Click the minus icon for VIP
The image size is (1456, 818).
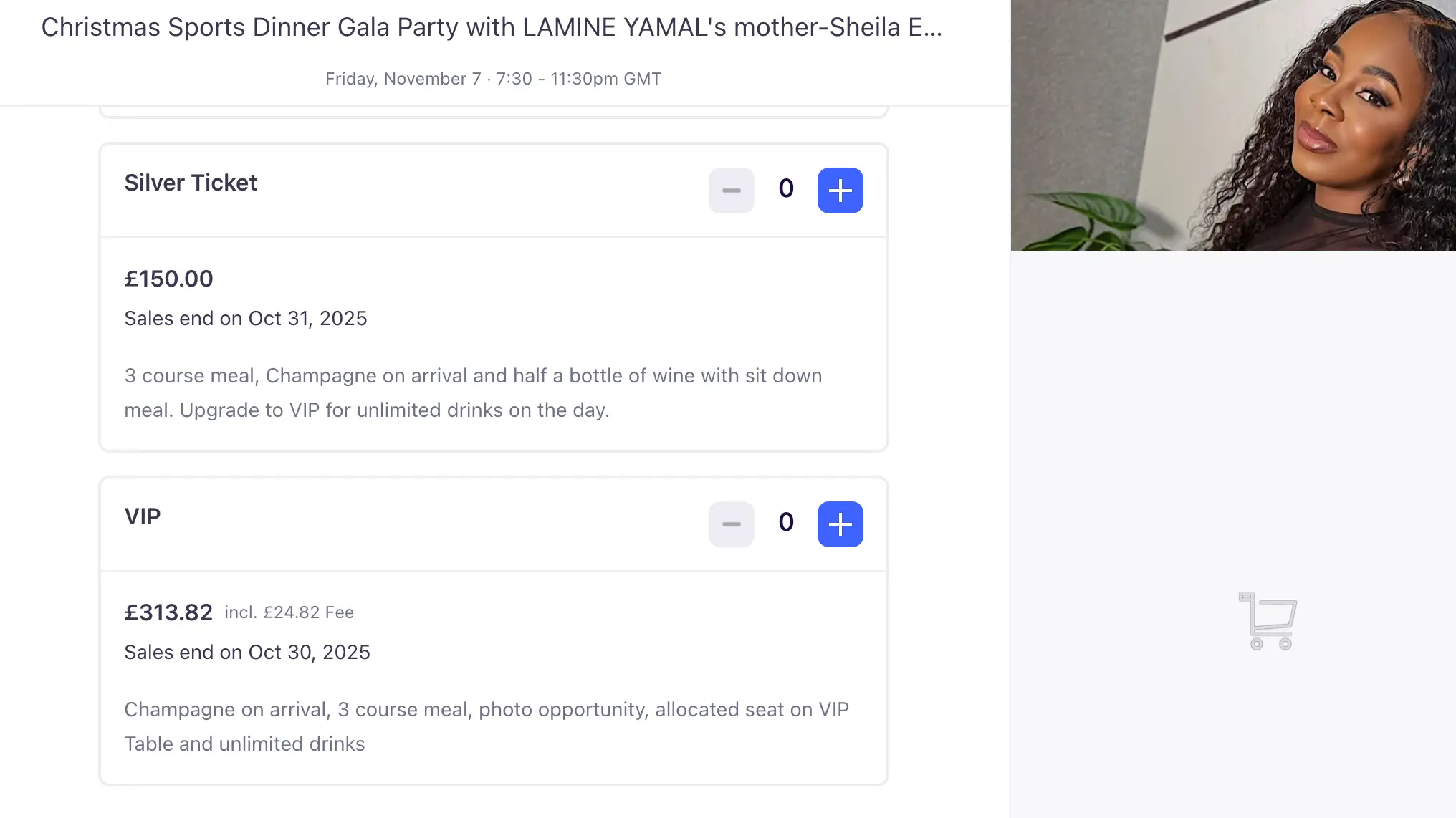pyautogui.click(x=731, y=524)
